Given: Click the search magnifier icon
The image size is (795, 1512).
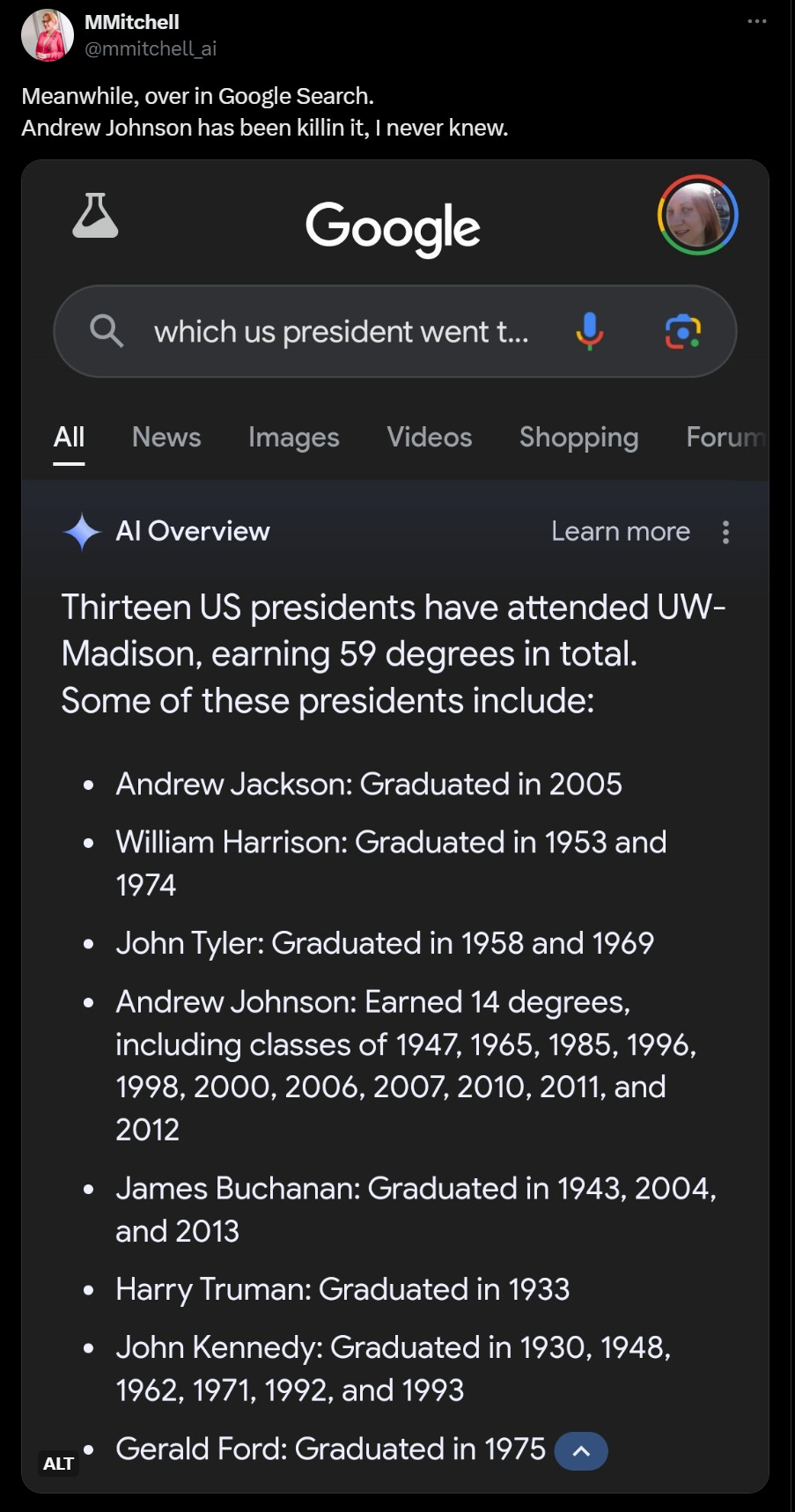Looking at the screenshot, I should click(x=107, y=331).
